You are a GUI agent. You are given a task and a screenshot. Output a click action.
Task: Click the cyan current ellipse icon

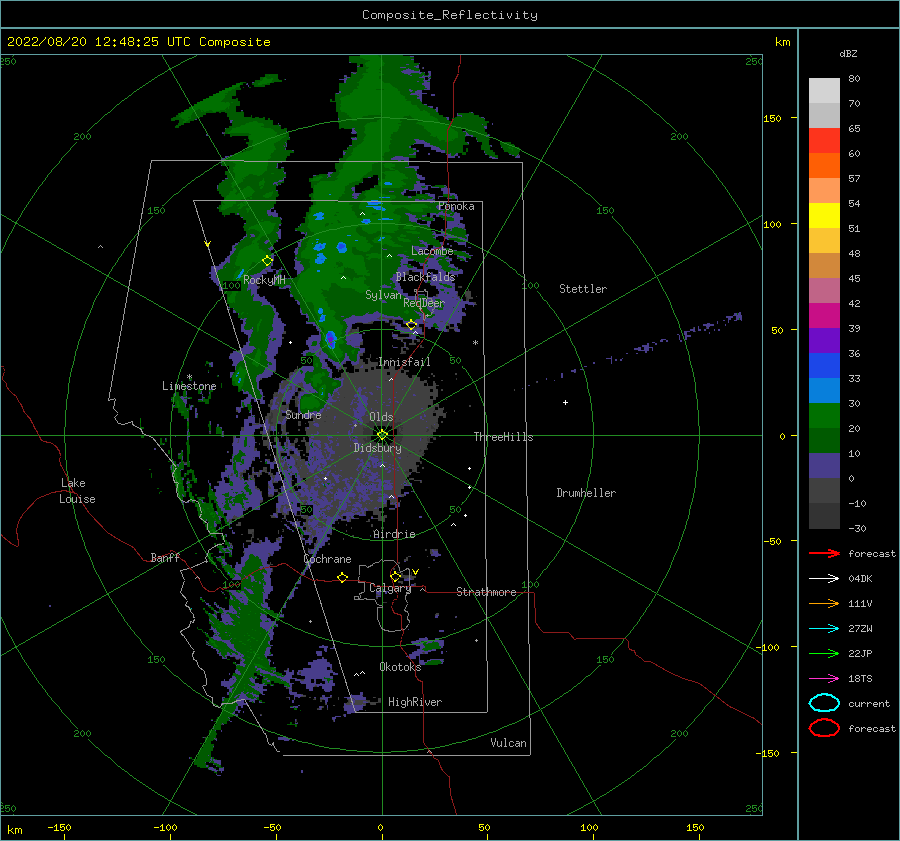point(824,703)
